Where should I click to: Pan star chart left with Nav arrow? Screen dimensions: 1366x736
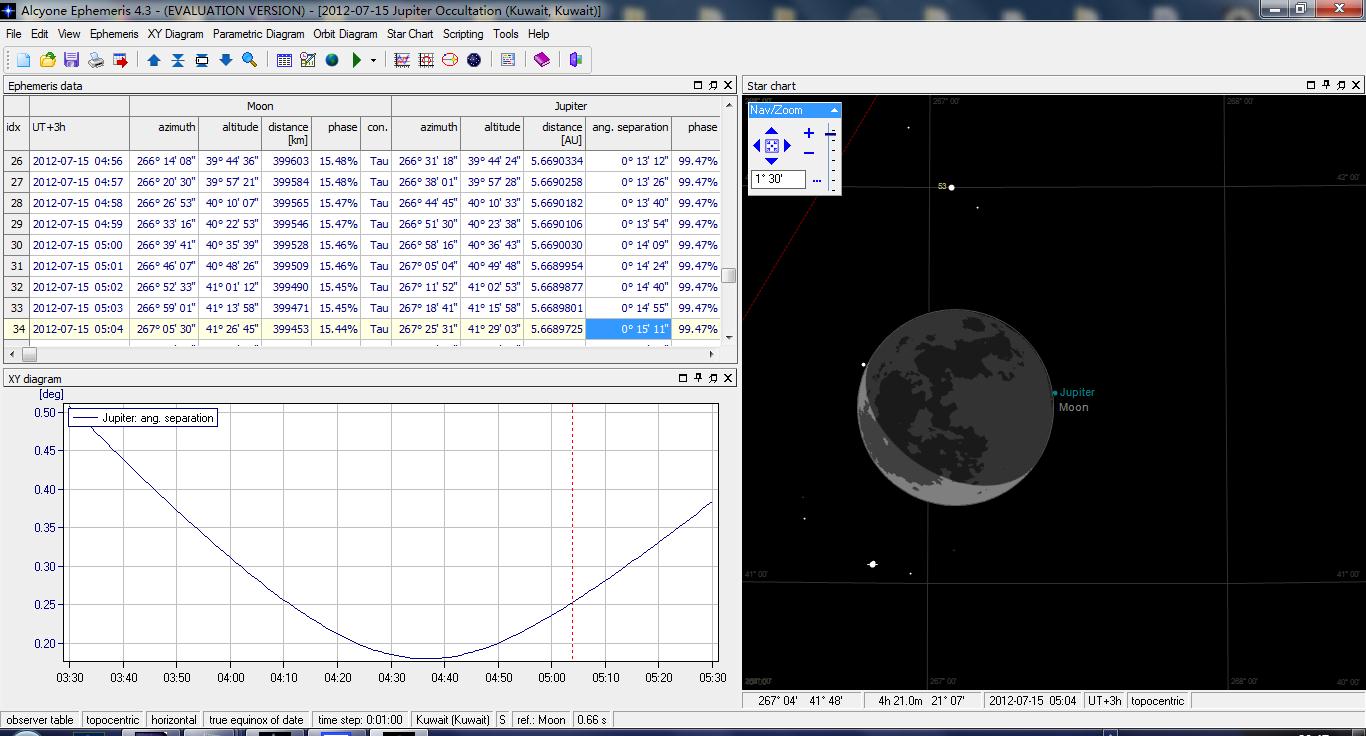[757, 146]
